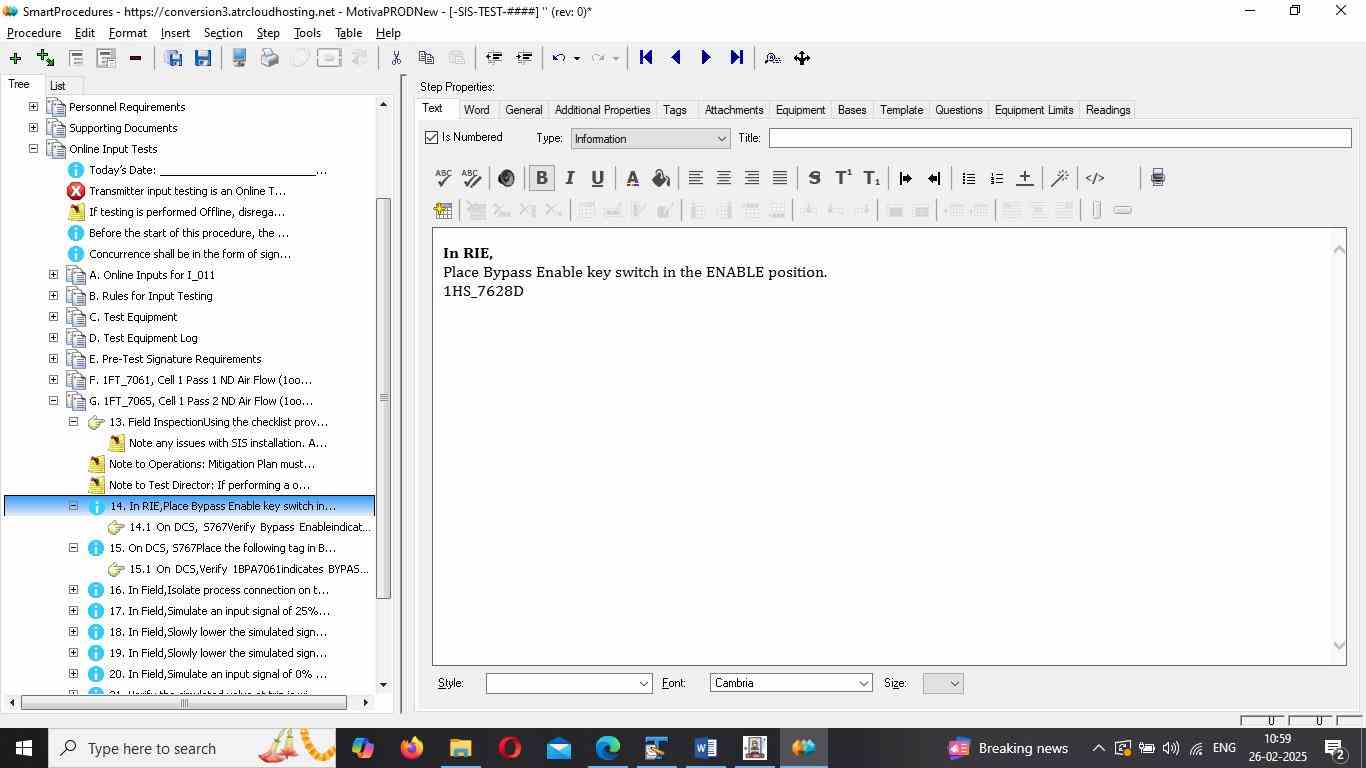Viewport: 1366px width, 768px height.
Task: Toggle subscript T formatting
Action: click(x=871, y=178)
